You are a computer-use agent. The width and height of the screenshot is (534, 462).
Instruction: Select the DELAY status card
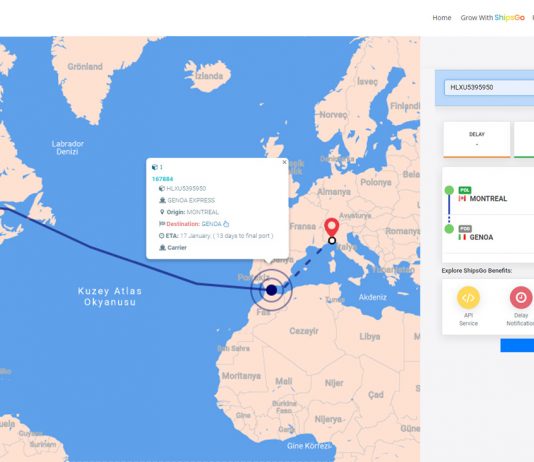click(x=477, y=140)
